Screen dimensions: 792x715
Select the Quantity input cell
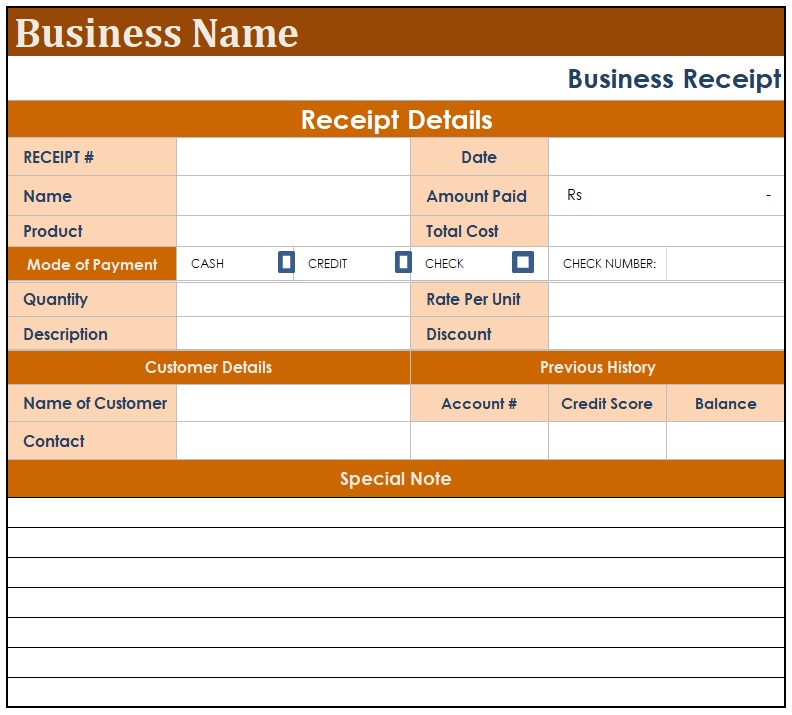293,299
